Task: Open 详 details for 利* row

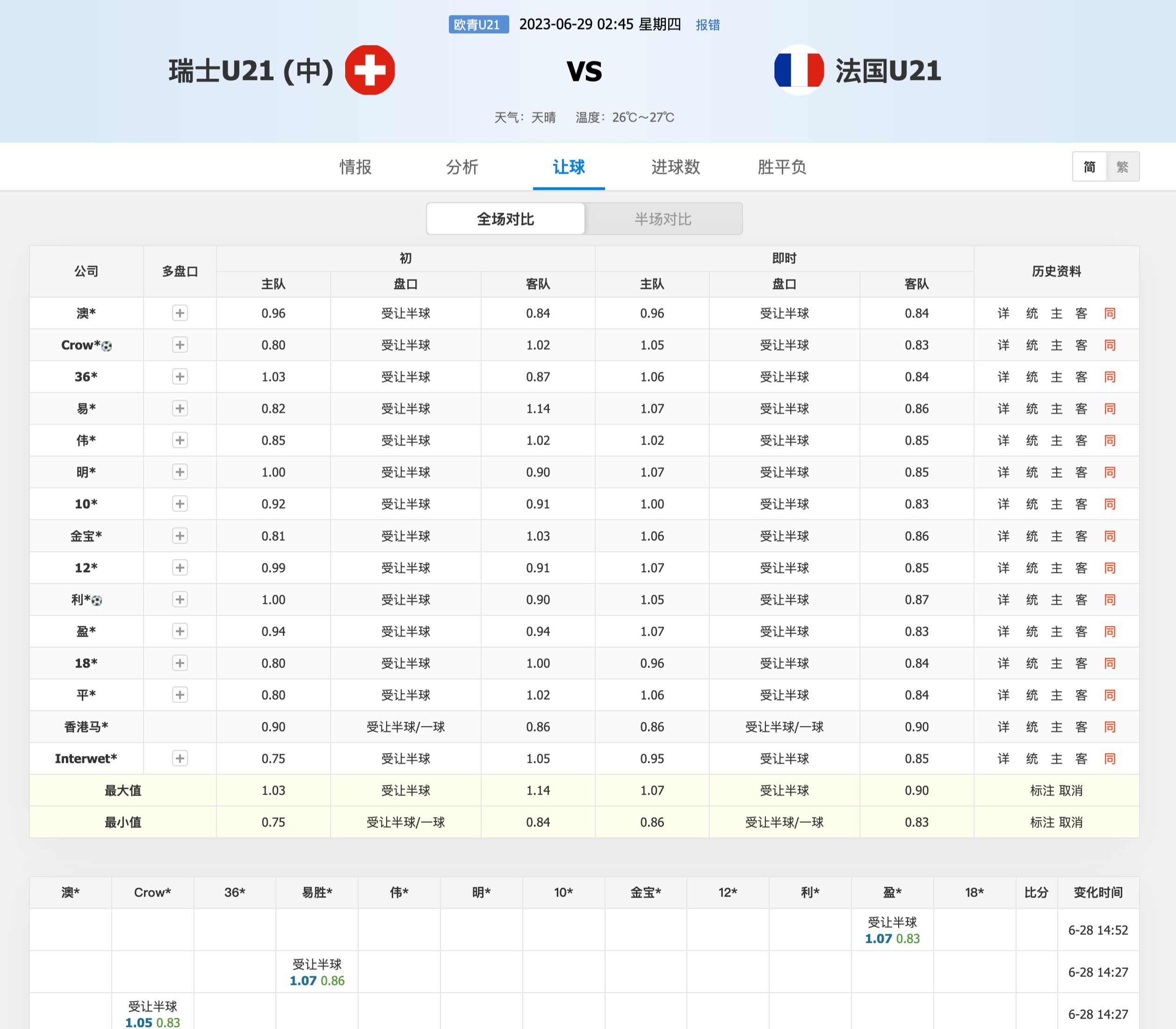Action: pos(1003,600)
